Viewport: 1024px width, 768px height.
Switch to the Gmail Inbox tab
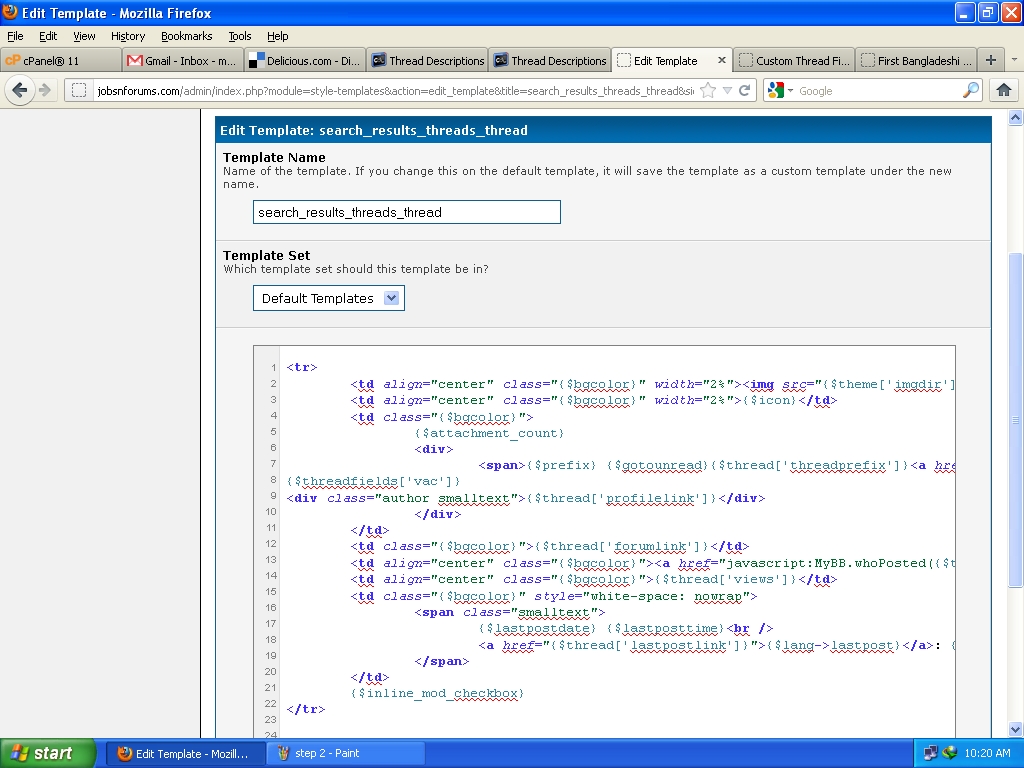click(183, 60)
